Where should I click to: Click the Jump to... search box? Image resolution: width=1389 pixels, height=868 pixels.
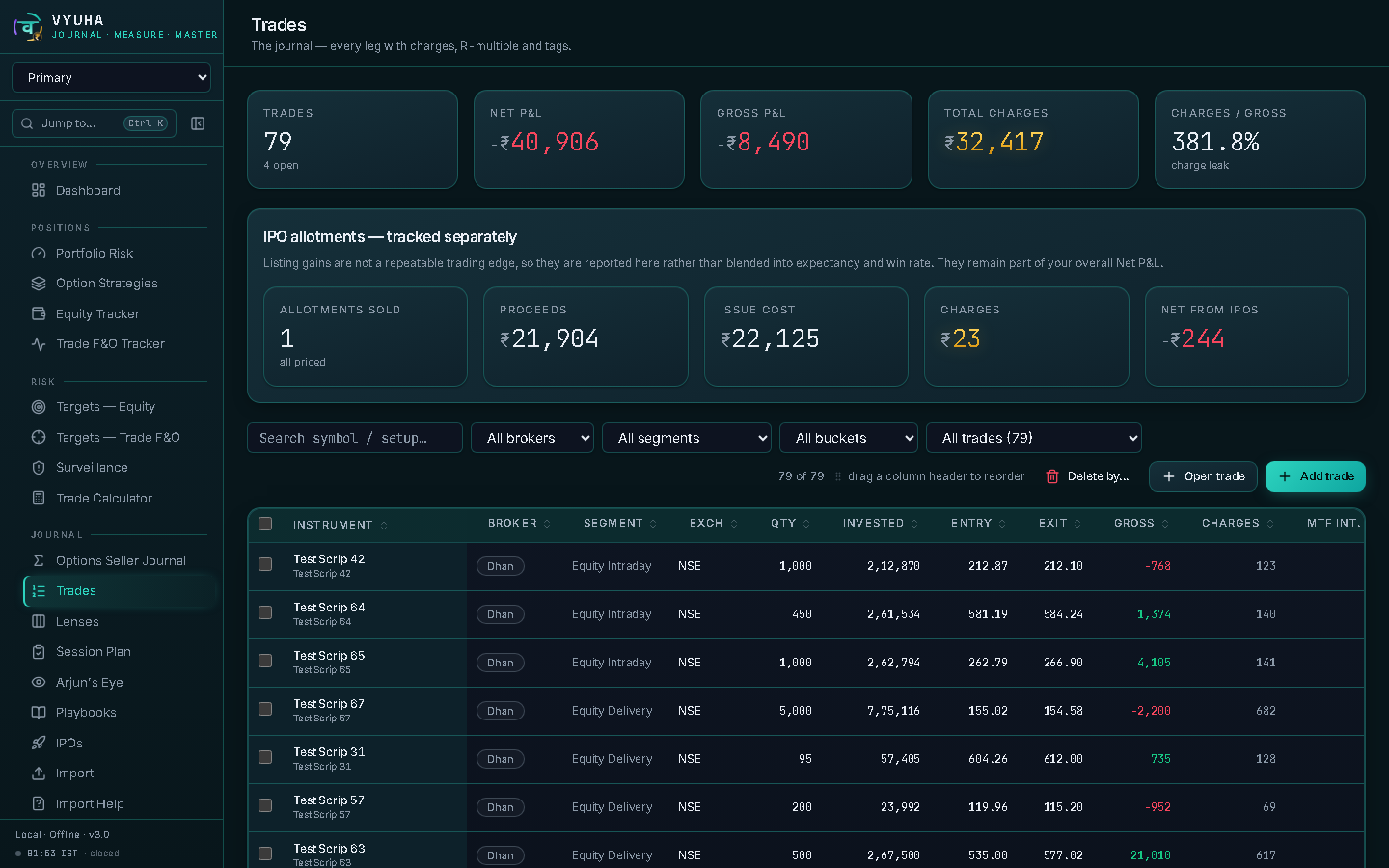[x=94, y=123]
